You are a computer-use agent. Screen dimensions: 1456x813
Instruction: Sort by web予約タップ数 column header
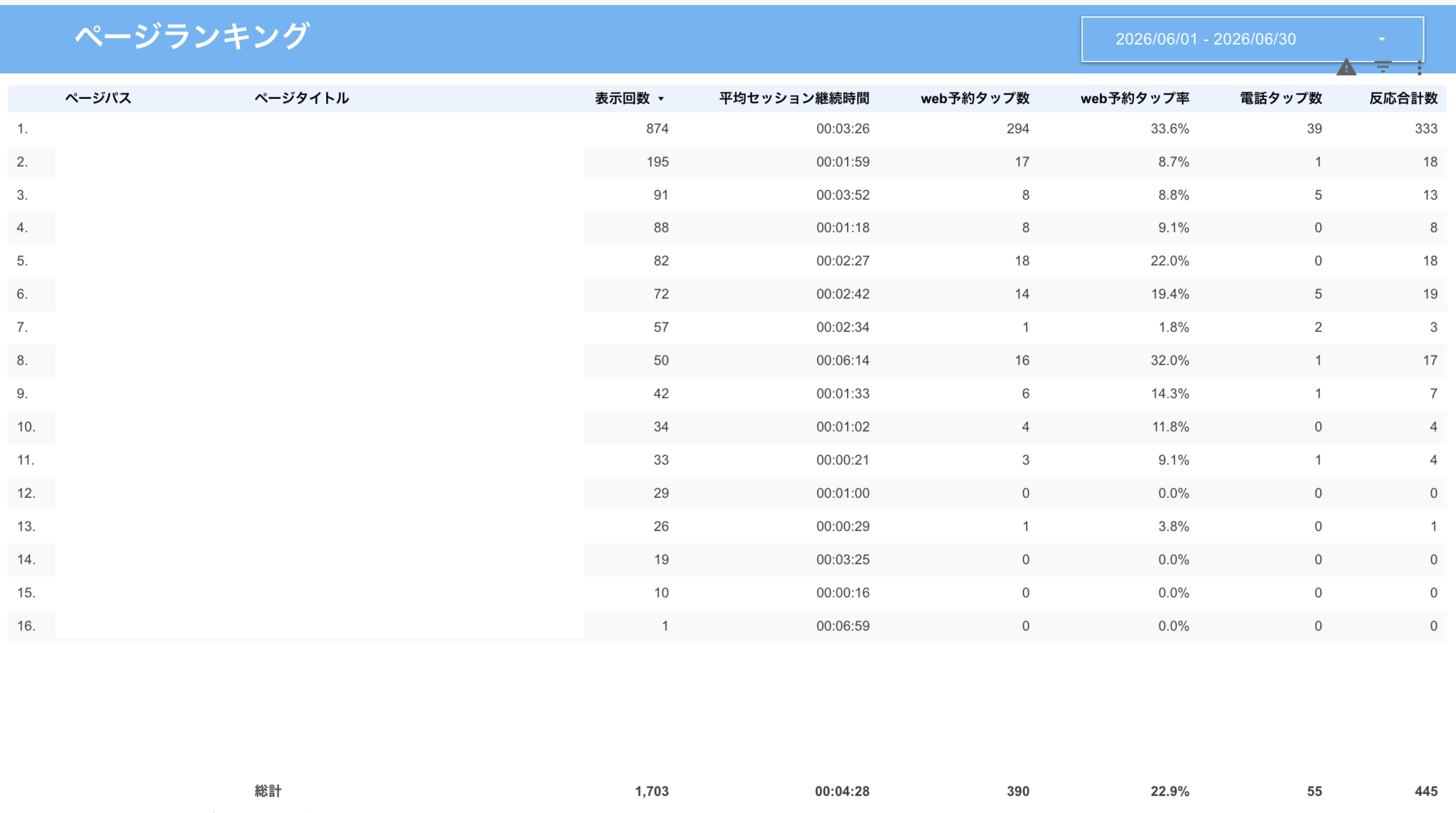(975, 98)
